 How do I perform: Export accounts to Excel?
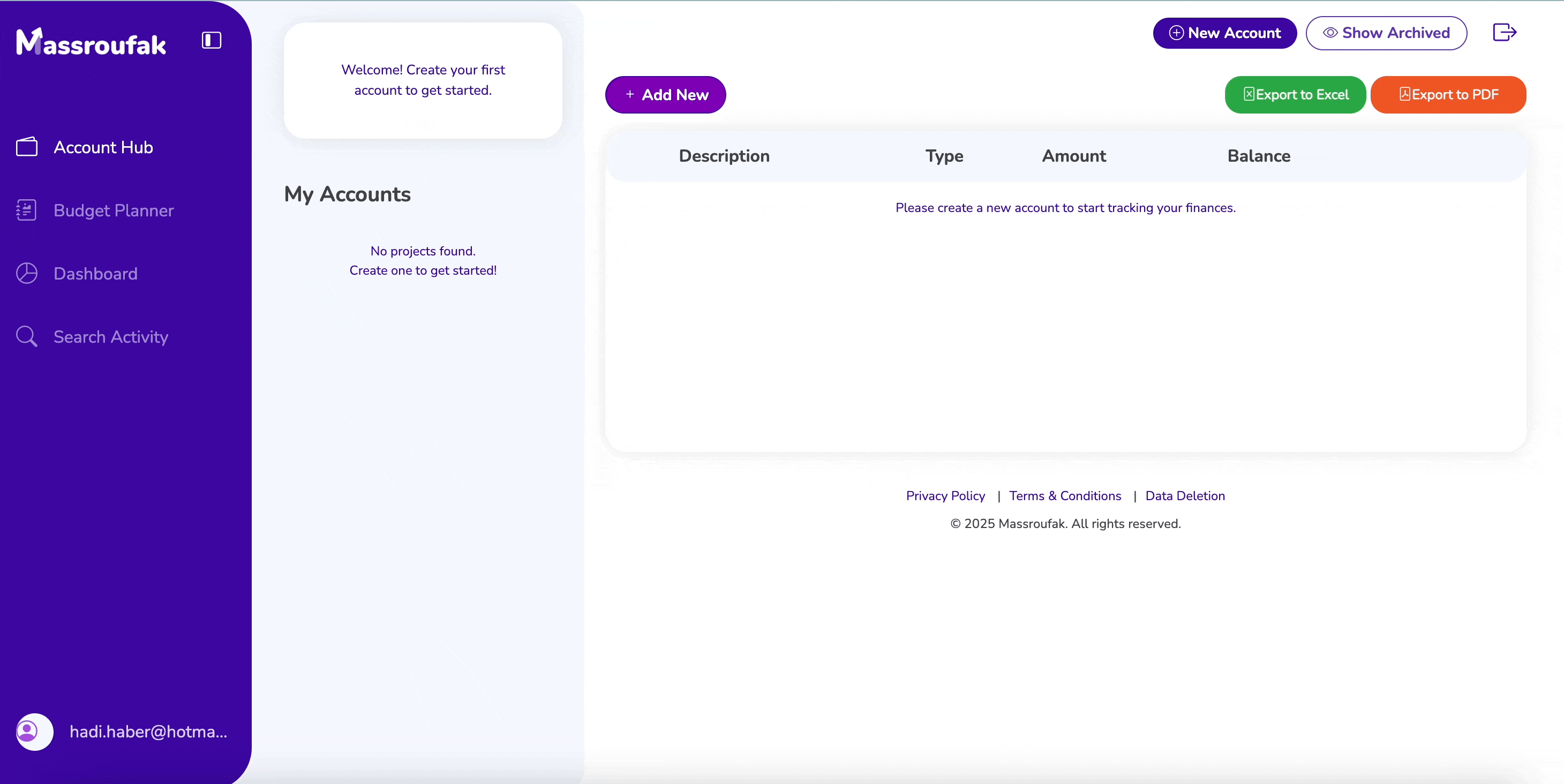point(1296,95)
